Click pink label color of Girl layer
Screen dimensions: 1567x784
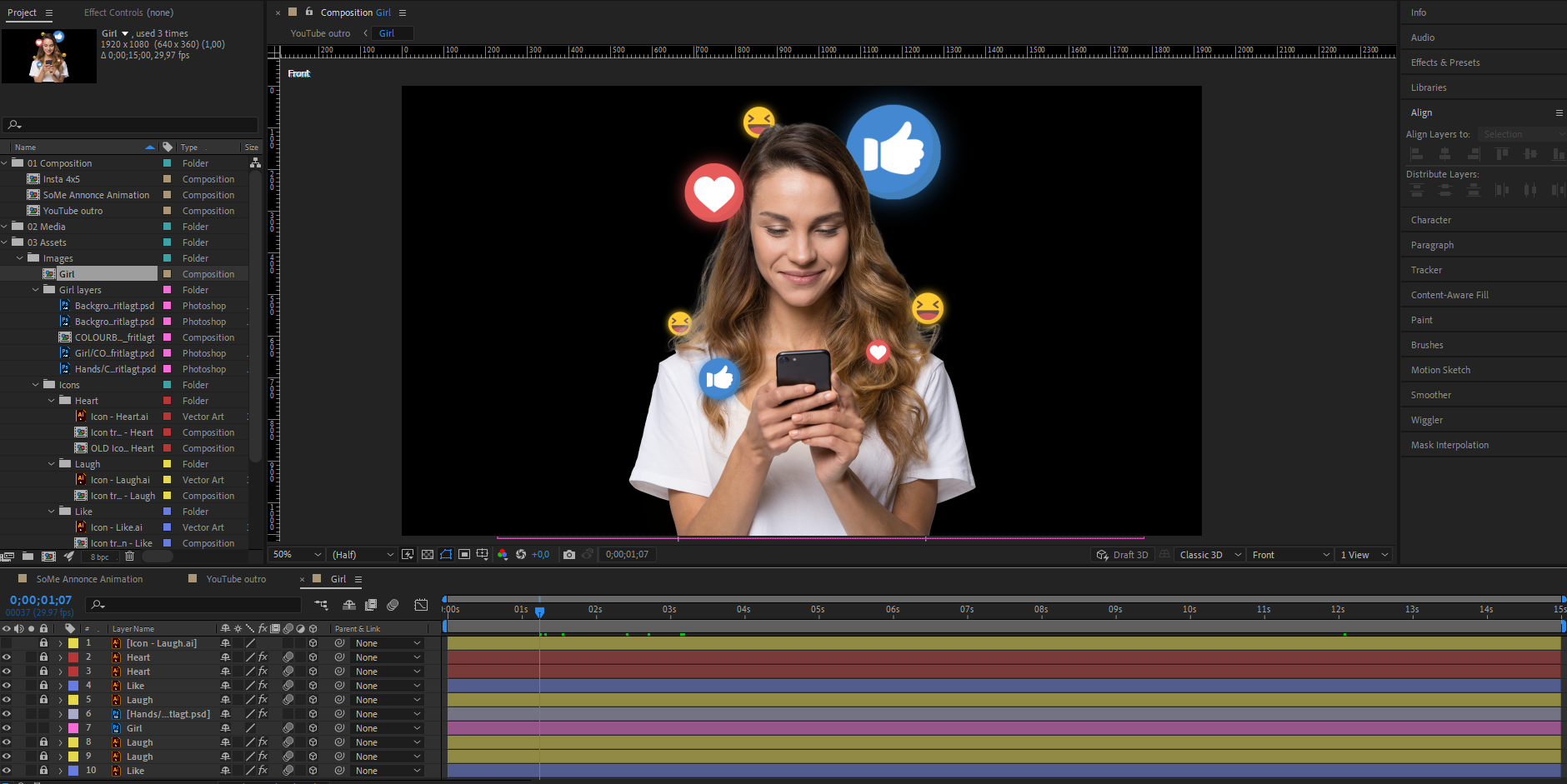[x=73, y=728]
